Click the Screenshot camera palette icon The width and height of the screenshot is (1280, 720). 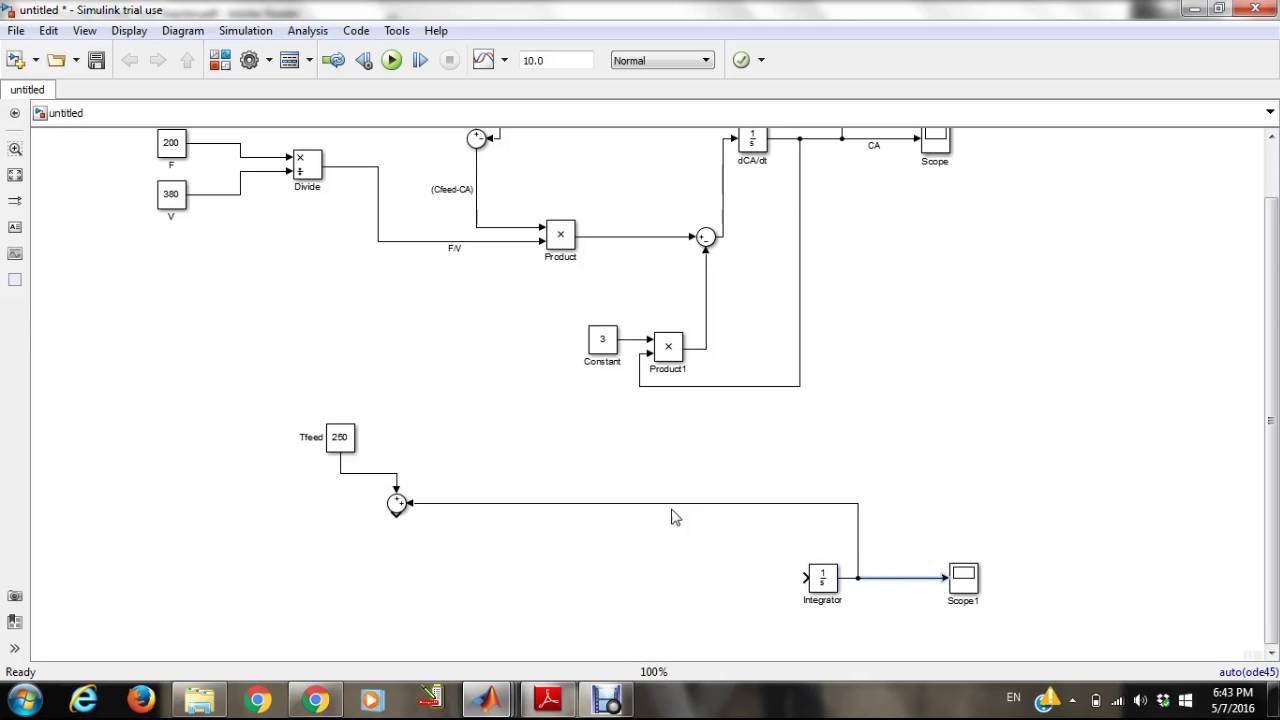tap(15, 596)
